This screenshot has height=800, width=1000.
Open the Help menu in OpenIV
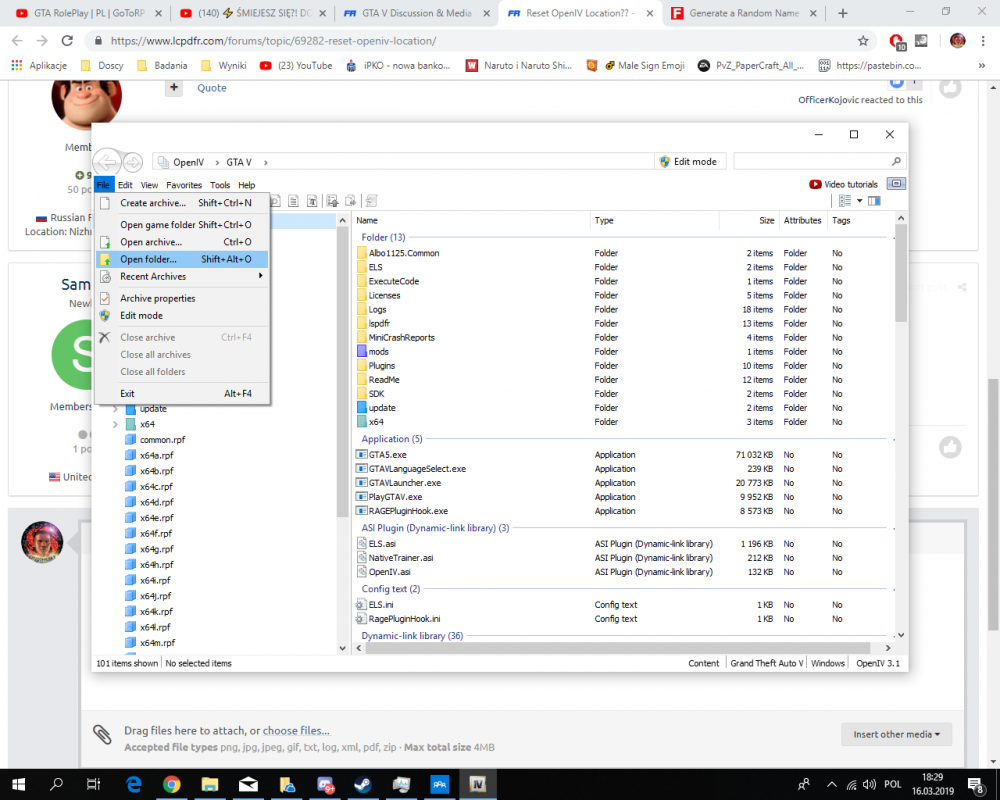click(x=247, y=185)
